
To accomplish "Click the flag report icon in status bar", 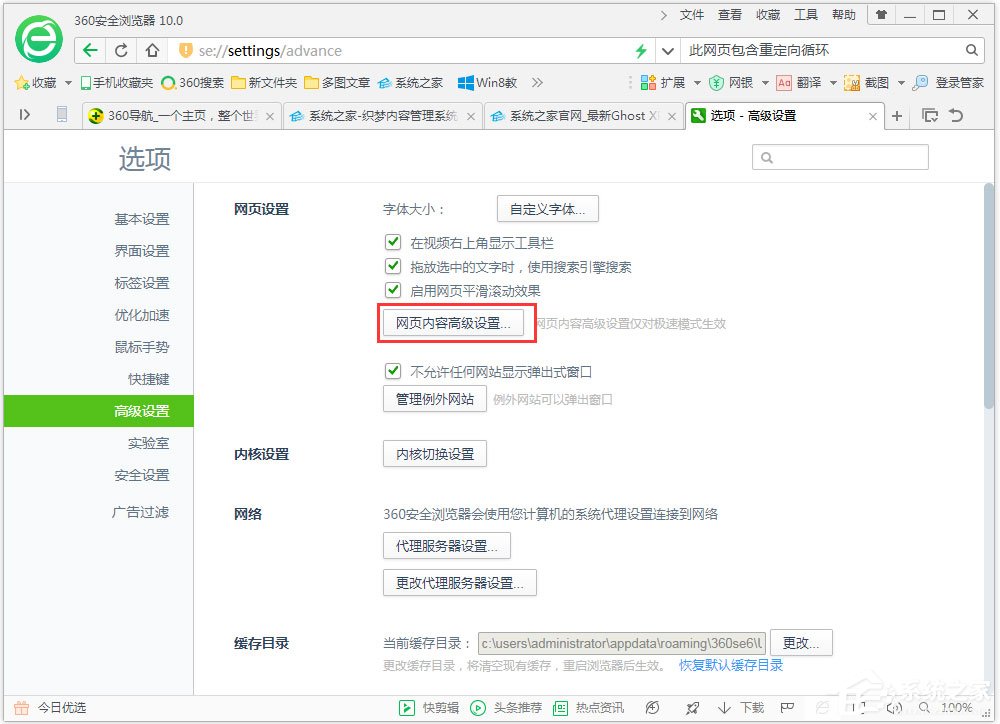I will pos(787,707).
